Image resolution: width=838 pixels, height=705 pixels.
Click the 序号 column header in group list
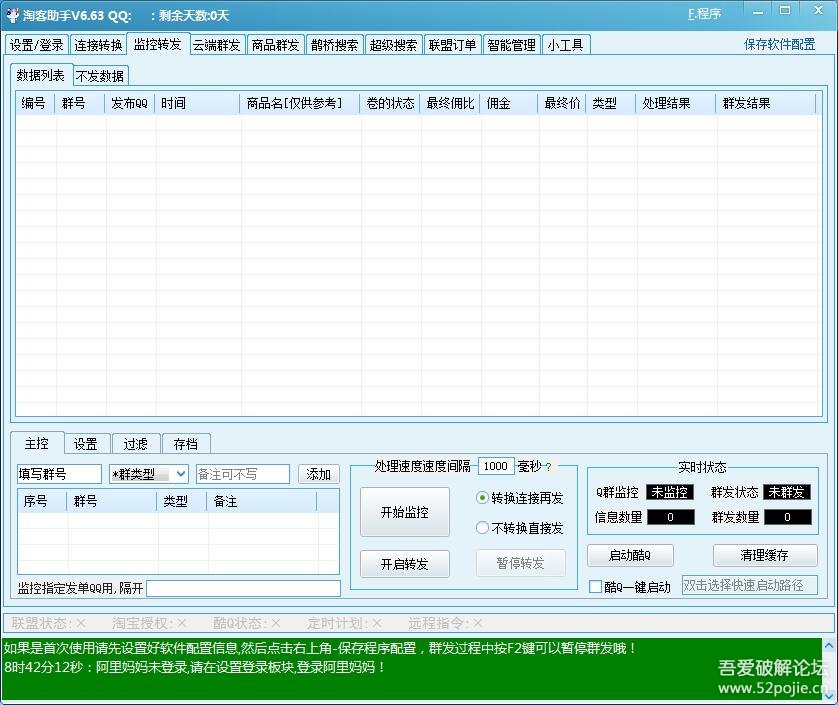point(42,501)
